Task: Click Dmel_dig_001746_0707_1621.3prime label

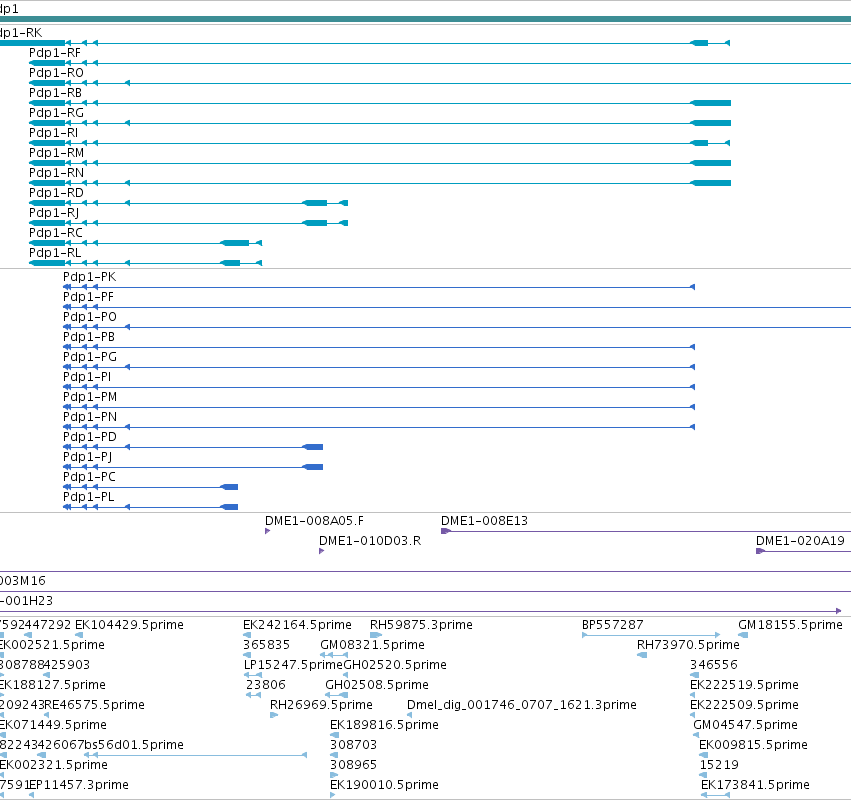Action: 522,706
